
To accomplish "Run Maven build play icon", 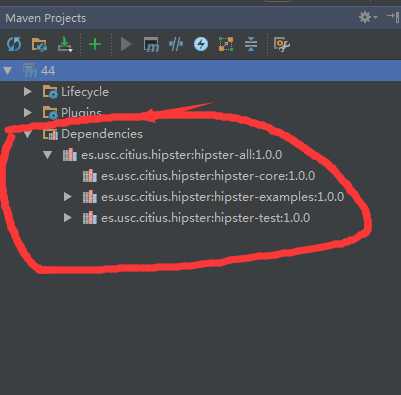I will (x=126, y=44).
